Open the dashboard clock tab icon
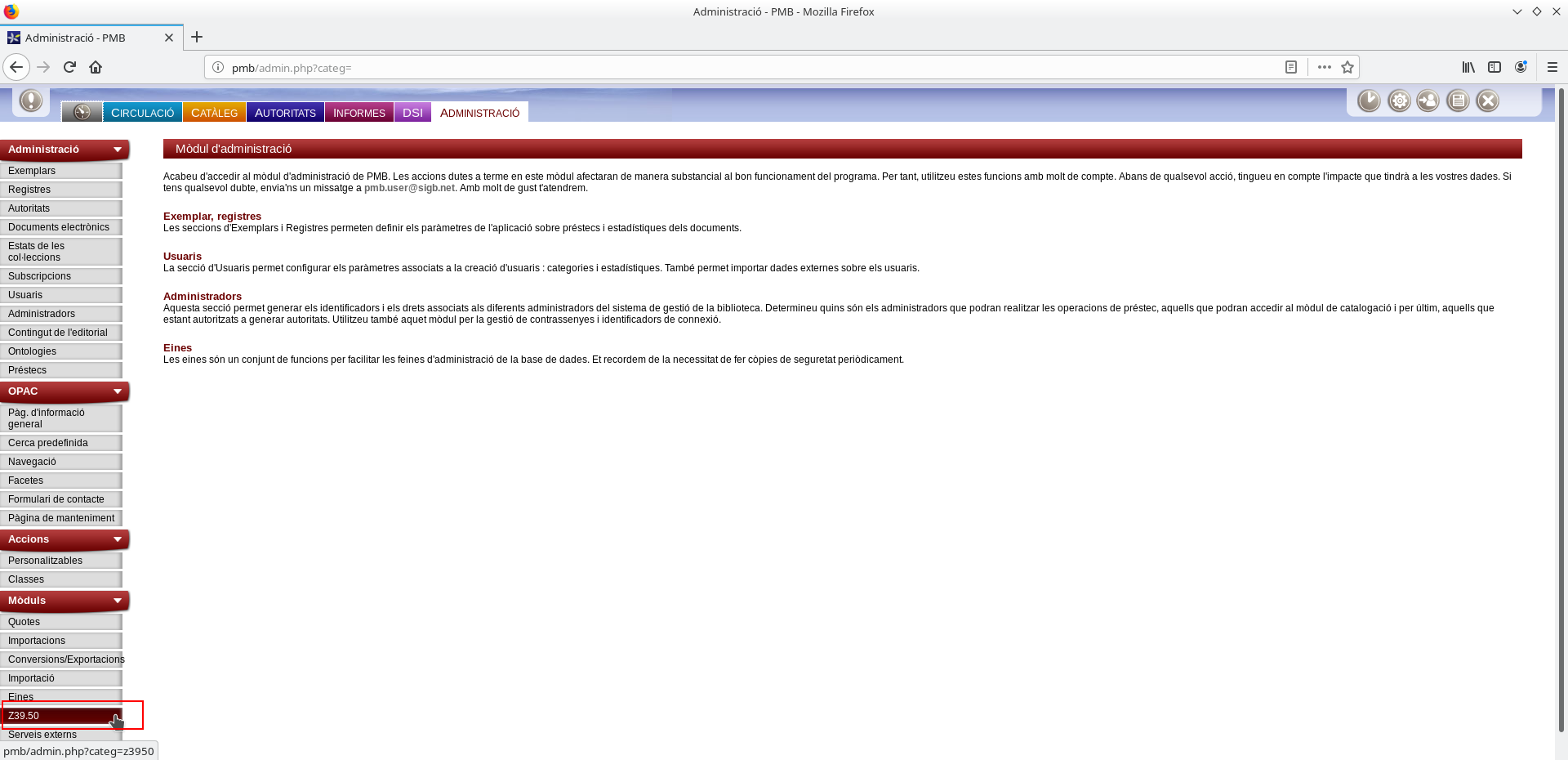 [x=82, y=112]
